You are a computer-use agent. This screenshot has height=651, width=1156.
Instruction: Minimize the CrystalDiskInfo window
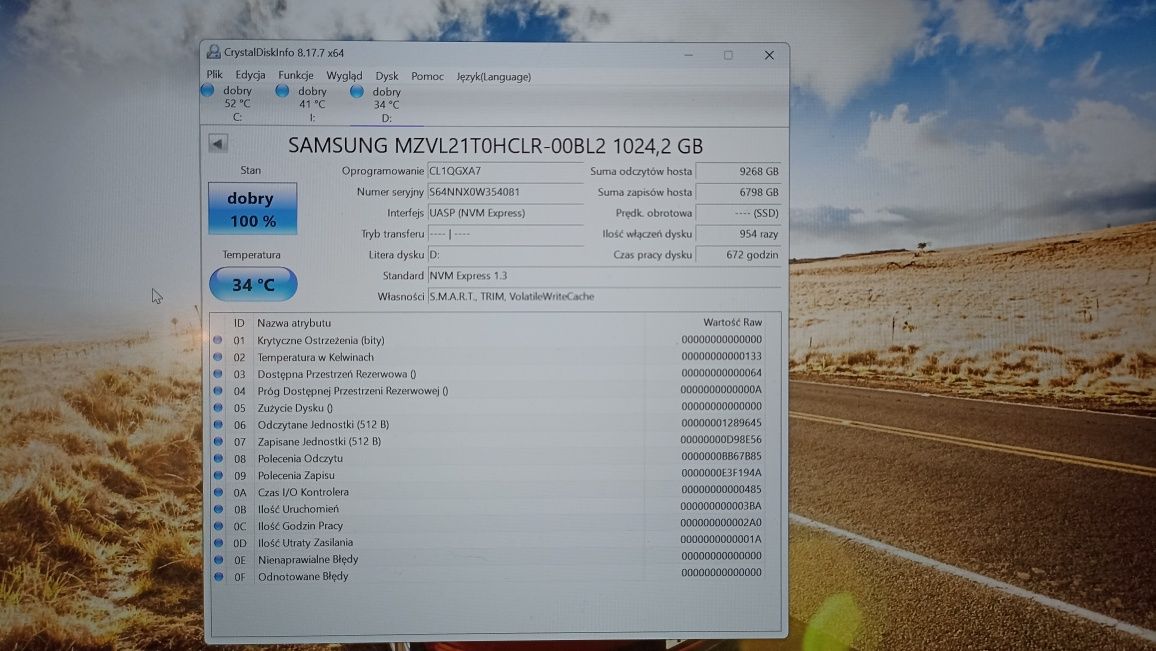[689, 55]
